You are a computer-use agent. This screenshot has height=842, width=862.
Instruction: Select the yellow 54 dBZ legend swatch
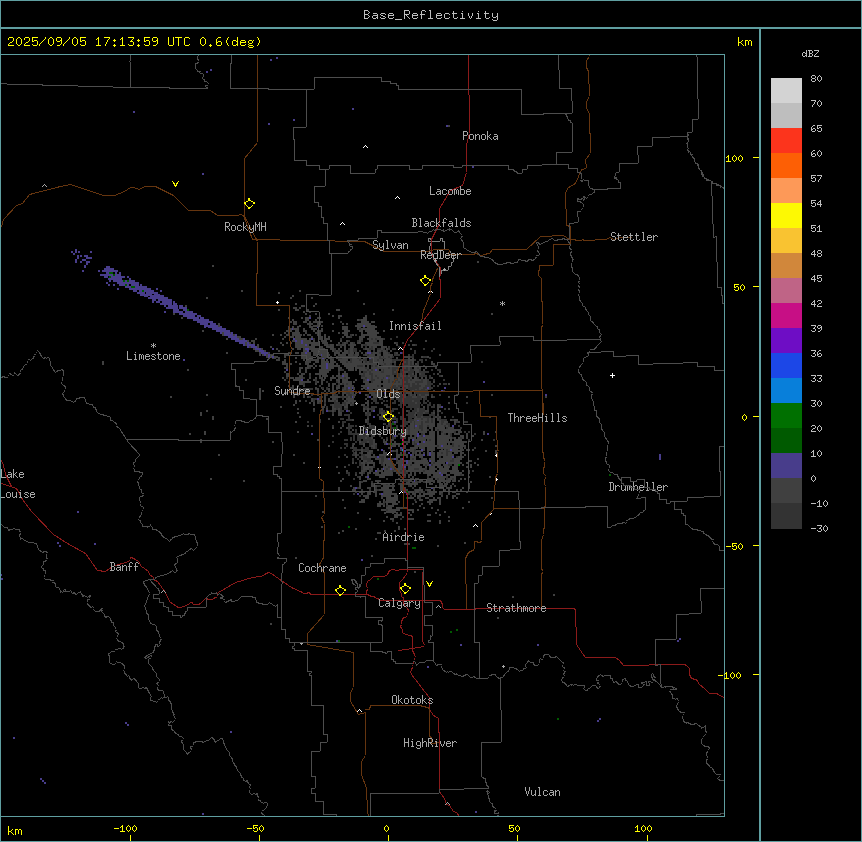pos(786,215)
